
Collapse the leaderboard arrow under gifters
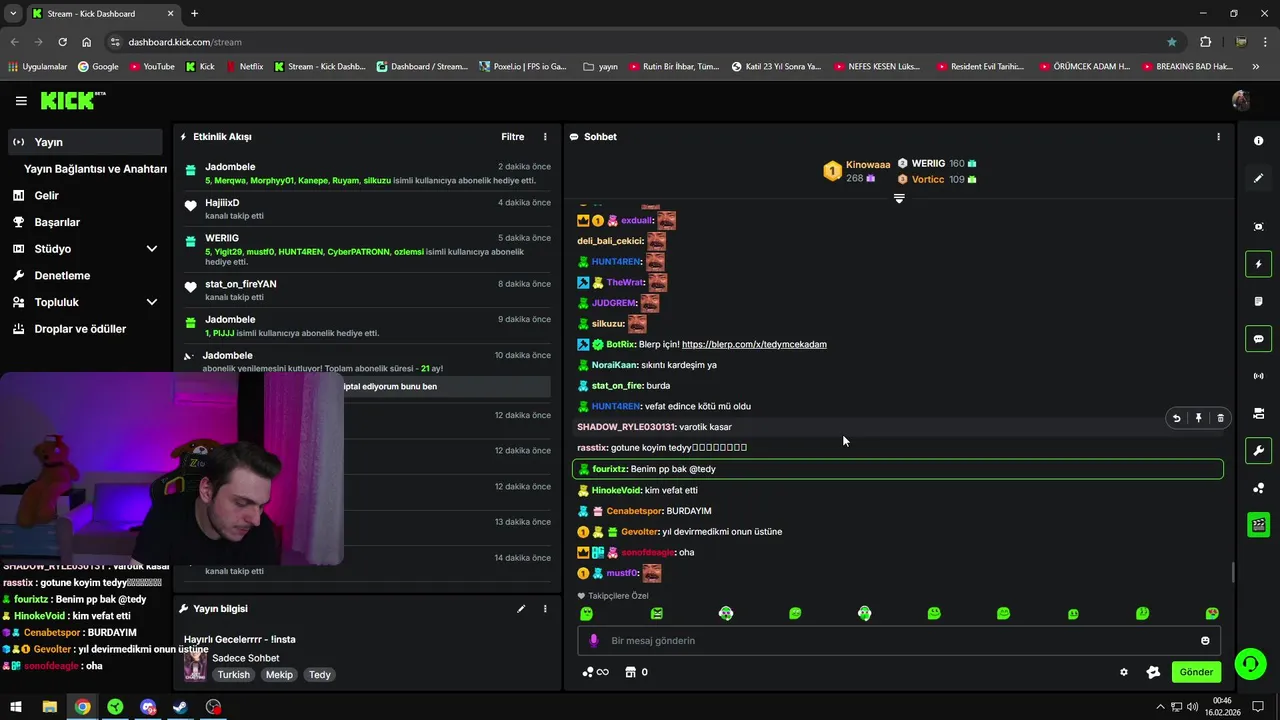click(899, 199)
